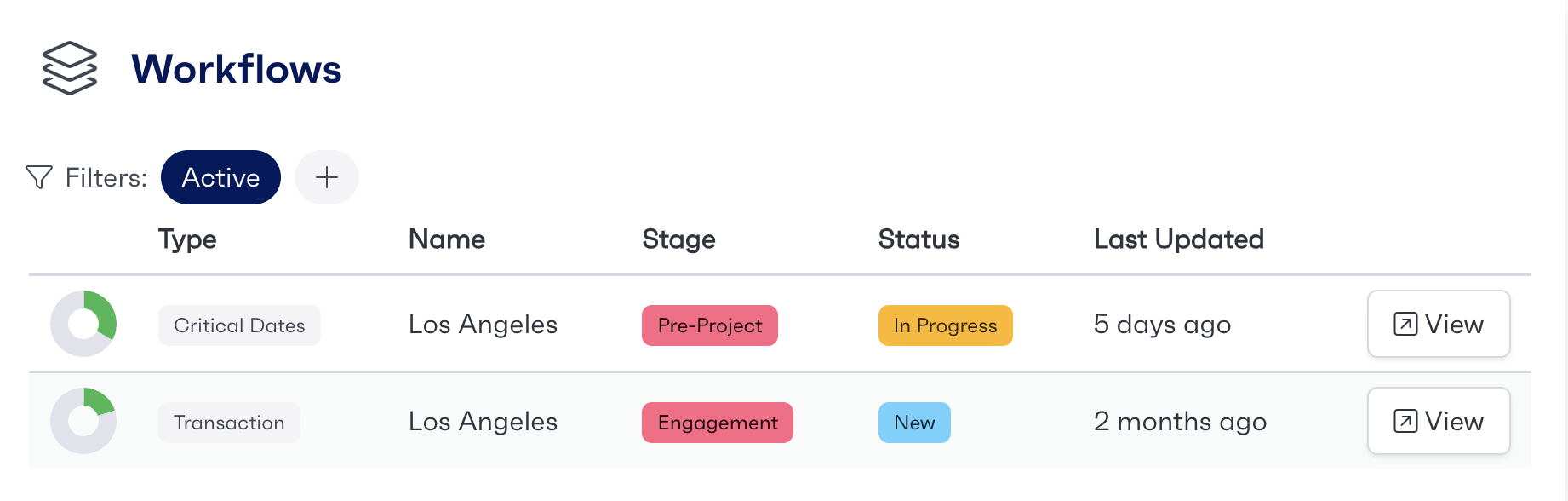
Task: Click the filter funnel icon
Action: 39,177
